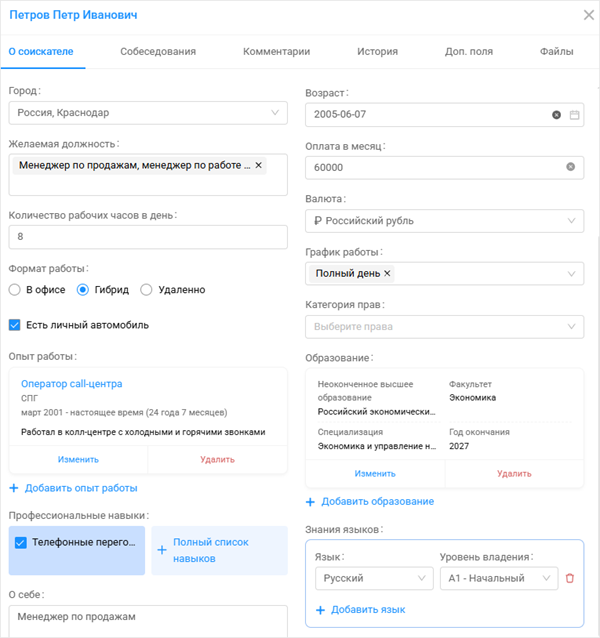Click Изменить under work experience
Screen dimensions: 600x638
78,460
